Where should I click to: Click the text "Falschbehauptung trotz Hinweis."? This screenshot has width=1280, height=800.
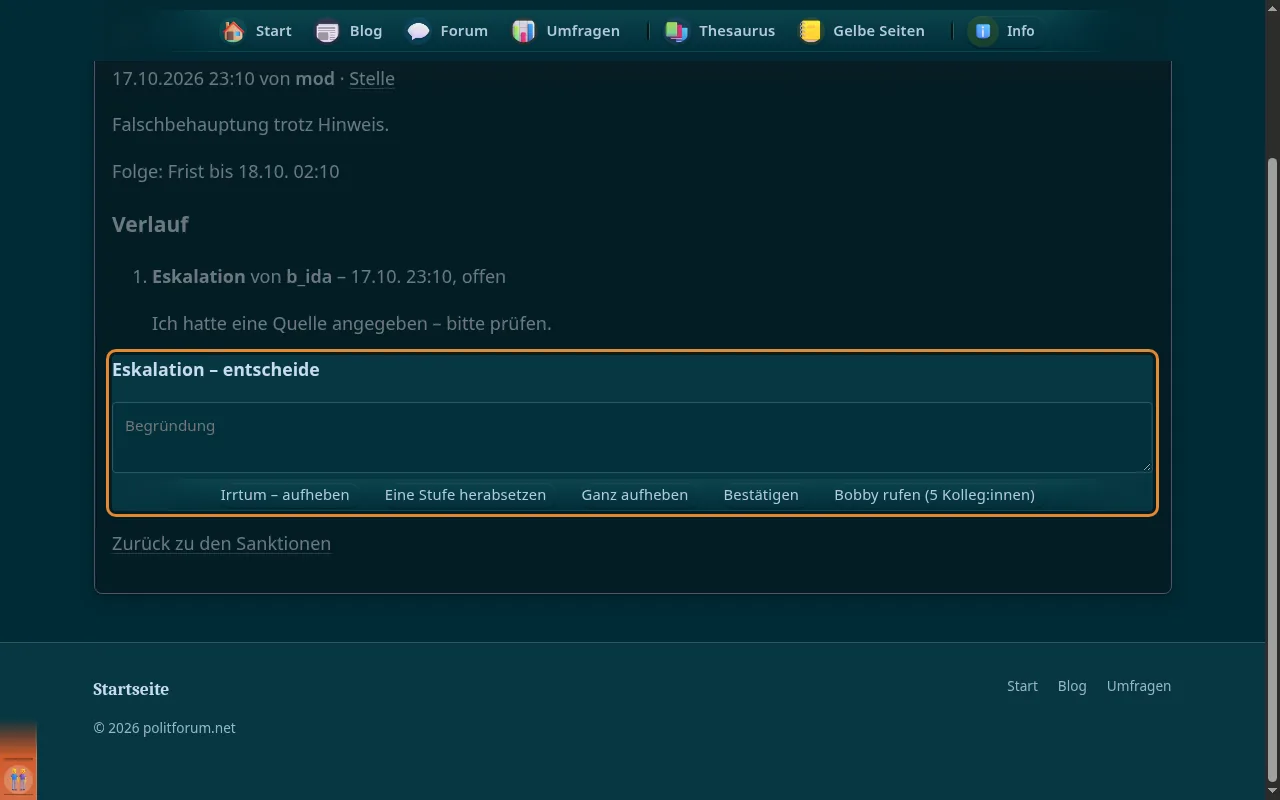(250, 125)
